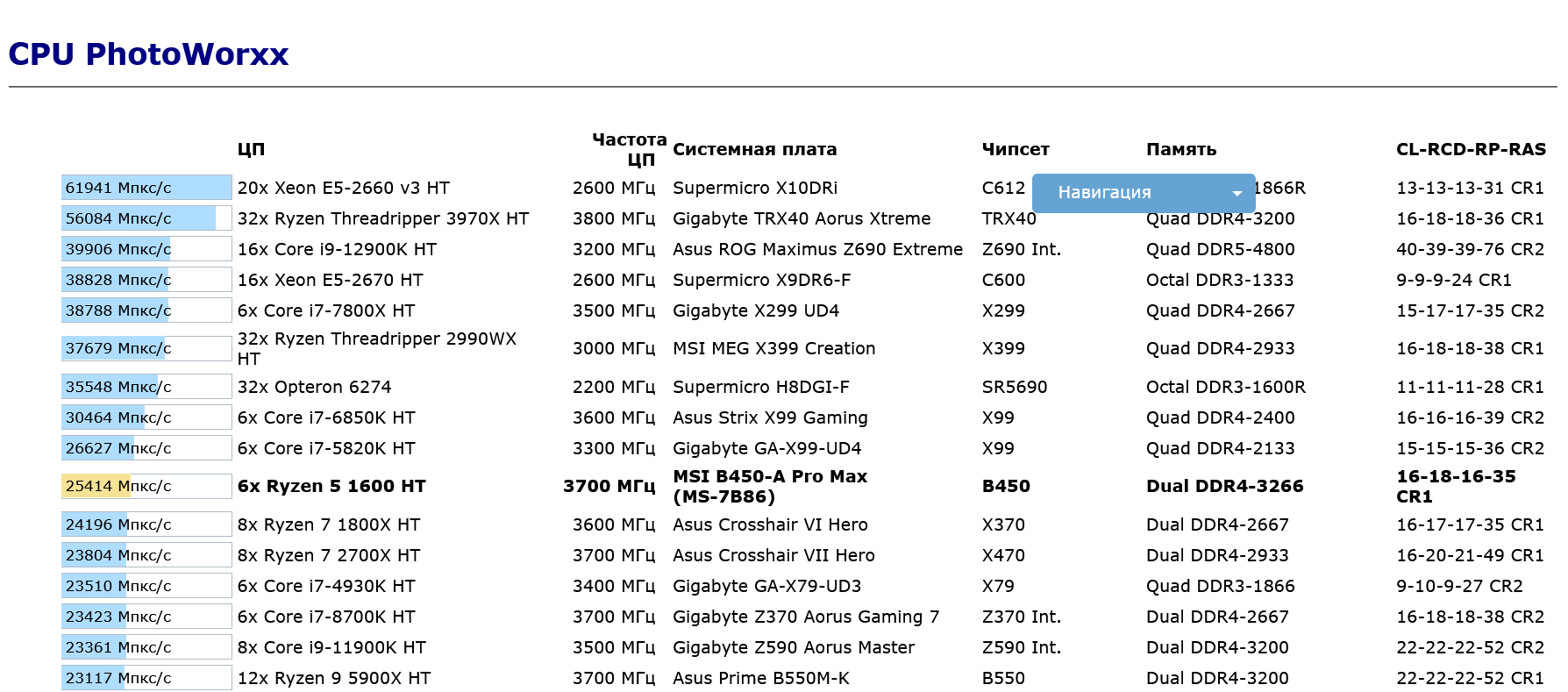1568x692 pixels.
Task: Select 12x Ryzen 9 5900X HT
Action: pyautogui.click(x=334, y=678)
